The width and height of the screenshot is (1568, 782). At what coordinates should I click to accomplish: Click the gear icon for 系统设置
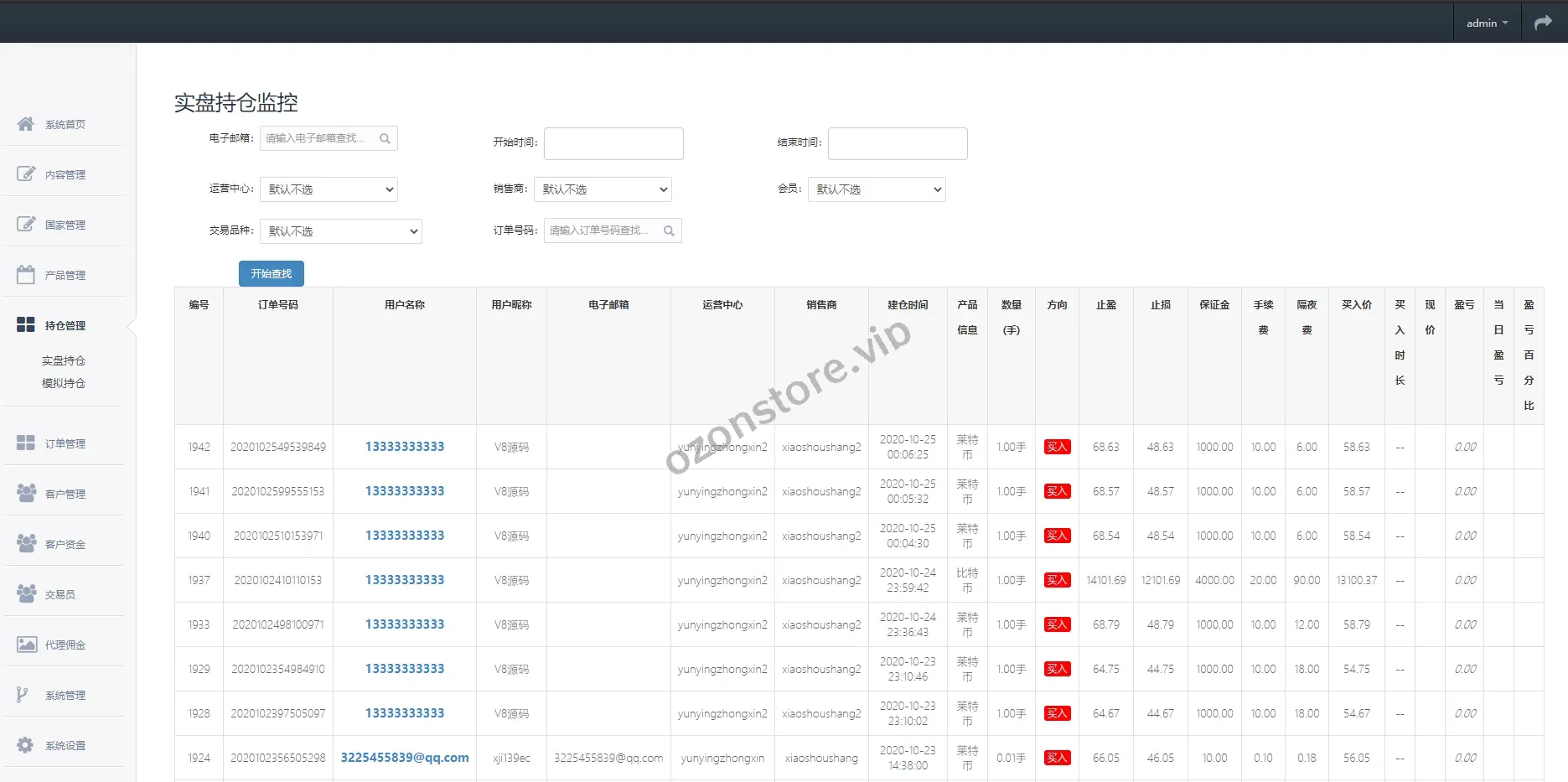click(26, 745)
